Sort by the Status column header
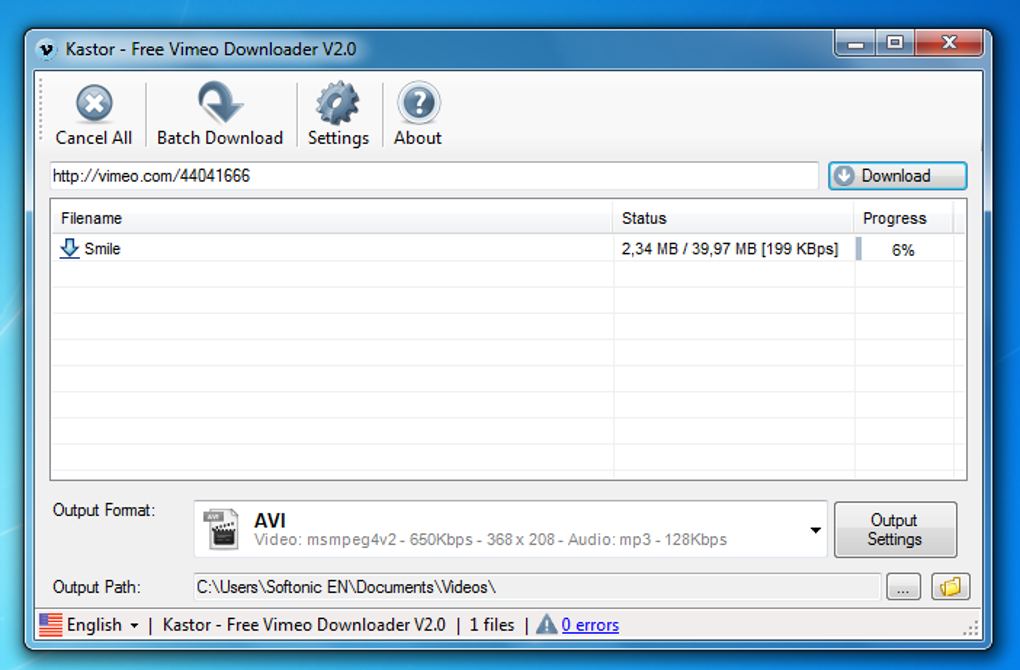Viewport: 1020px width, 670px height. (x=733, y=218)
